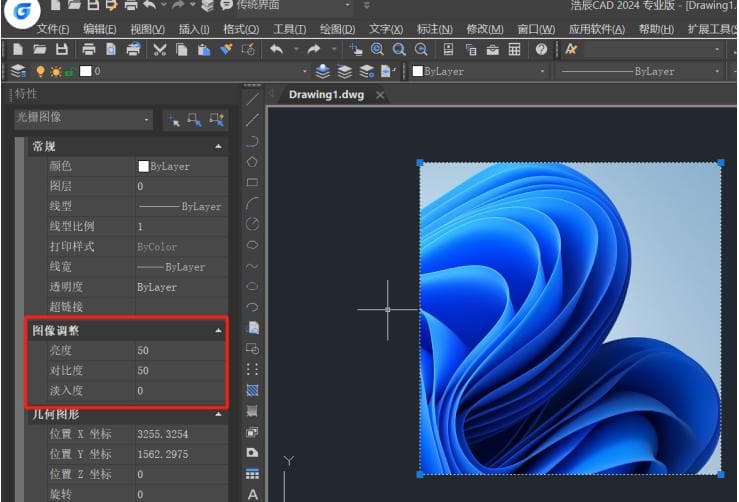Collapse the 几何图形 section
The height and width of the screenshot is (502, 739).
click(218, 414)
